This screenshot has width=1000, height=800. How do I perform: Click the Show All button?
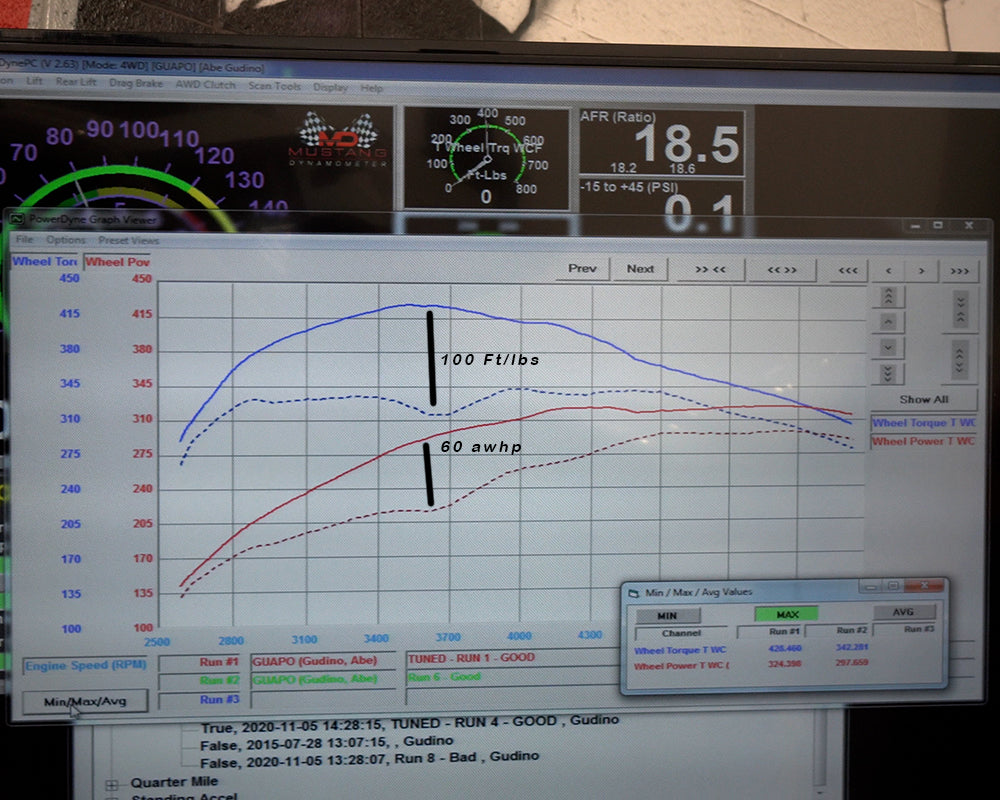[x=922, y=399]
